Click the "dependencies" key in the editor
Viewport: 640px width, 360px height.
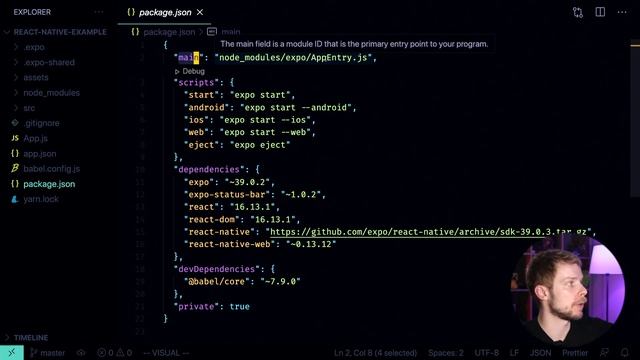click(x=209, y=170)
